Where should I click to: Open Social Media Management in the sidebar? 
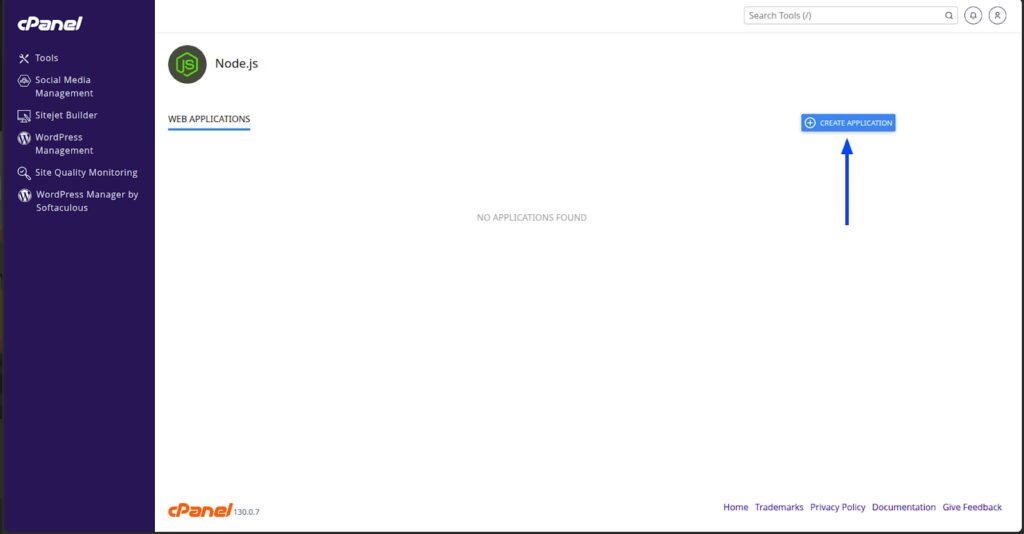[x=64, y=87]
